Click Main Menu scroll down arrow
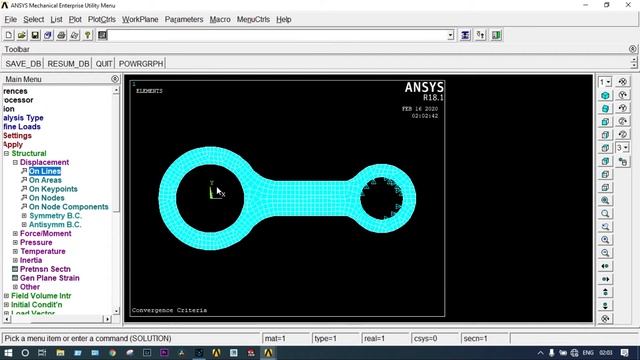Image resolution: width=640 pixels, height=360 pixels. [116, 311]
